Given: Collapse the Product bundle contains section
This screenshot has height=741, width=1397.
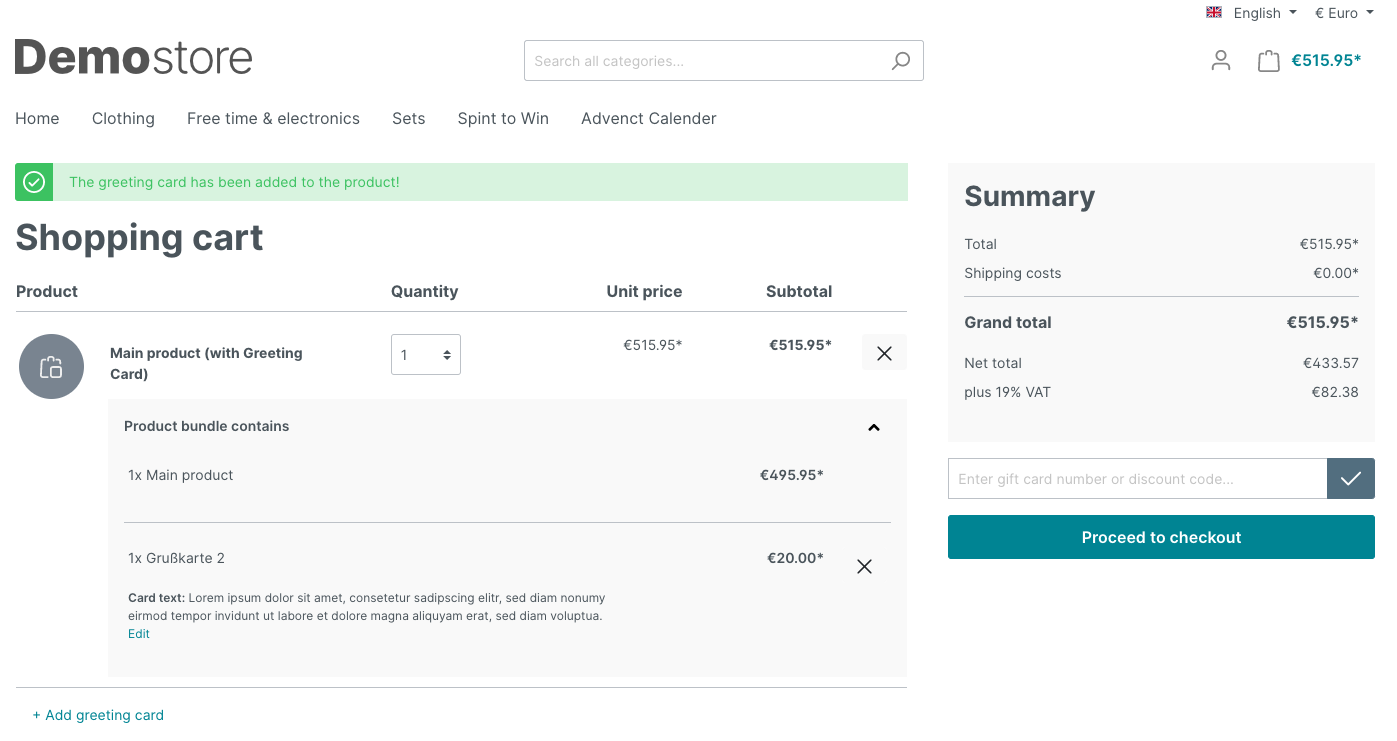Looking at the screenshot, I should (874, 427).
